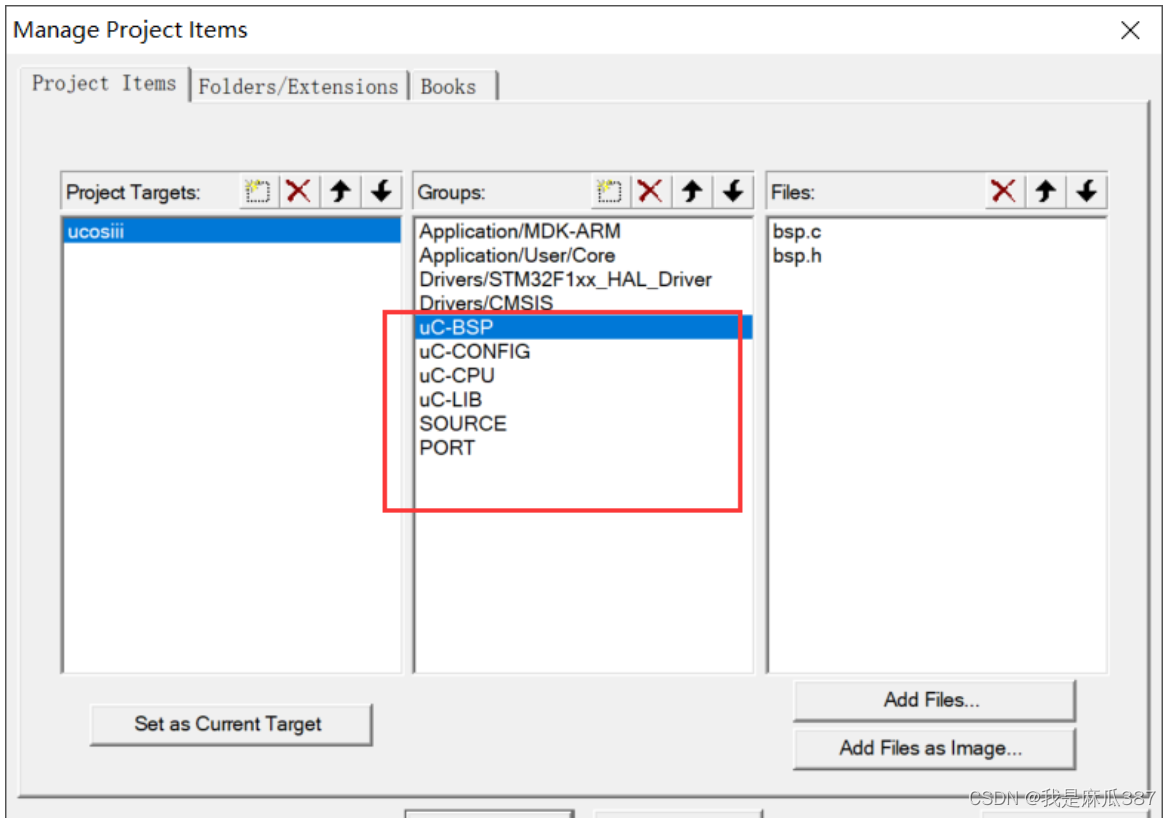The image size is (1171, 818).
Task: Open the Books tab
Action: [447, 86]
